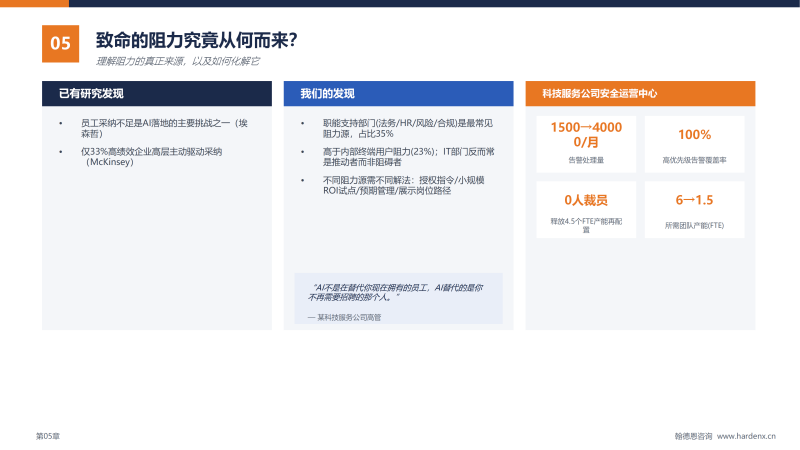800x450 pixels.
Task: Select the 告警处理量 label
Action: pos(586,160)
